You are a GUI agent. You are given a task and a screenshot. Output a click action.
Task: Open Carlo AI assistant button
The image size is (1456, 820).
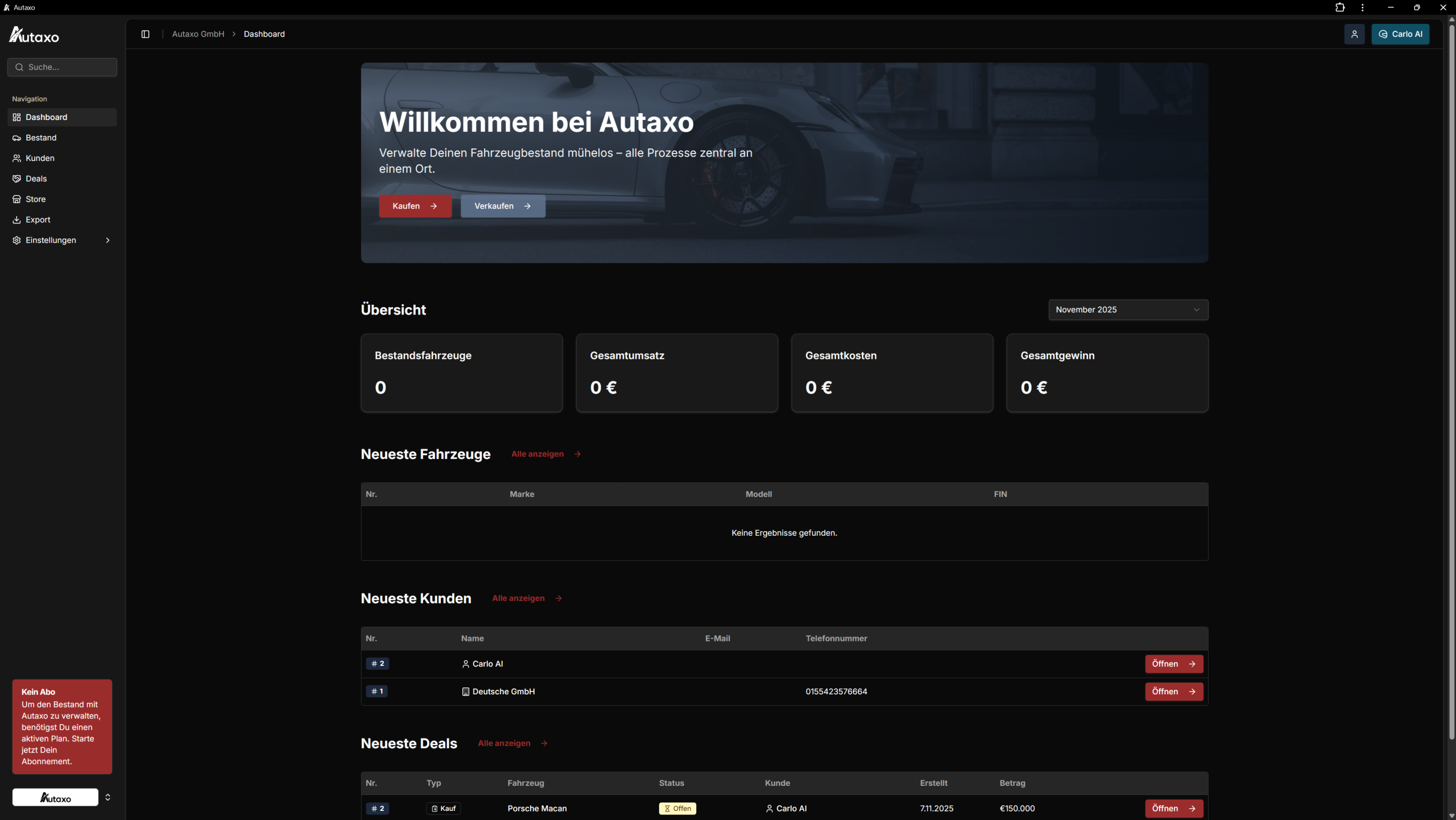pyautogui.click(x=1400, y=34)
